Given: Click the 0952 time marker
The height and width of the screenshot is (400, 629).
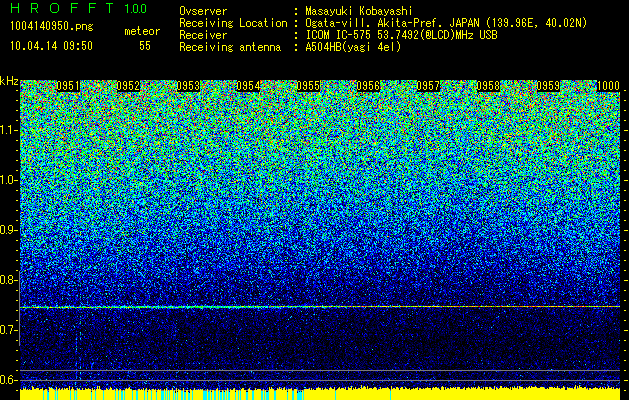Looking at the screenshot, I should (x=128, y=86).
